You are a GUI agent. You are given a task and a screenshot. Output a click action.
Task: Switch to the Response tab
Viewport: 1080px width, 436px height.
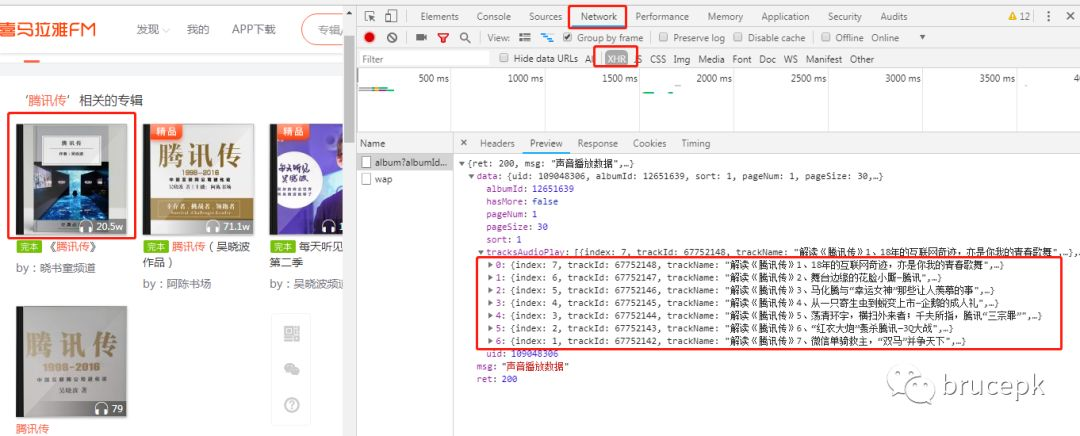tap(597, 143)
